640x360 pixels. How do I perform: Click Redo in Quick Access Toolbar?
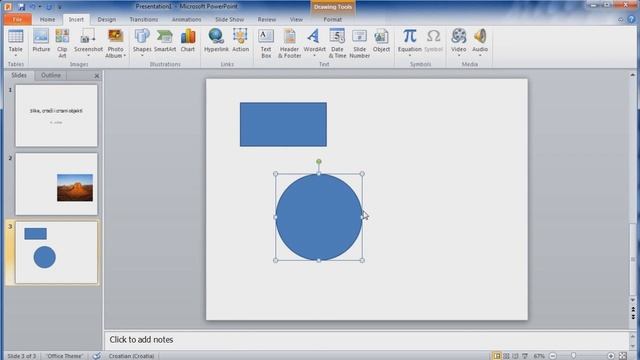[49, 7]
